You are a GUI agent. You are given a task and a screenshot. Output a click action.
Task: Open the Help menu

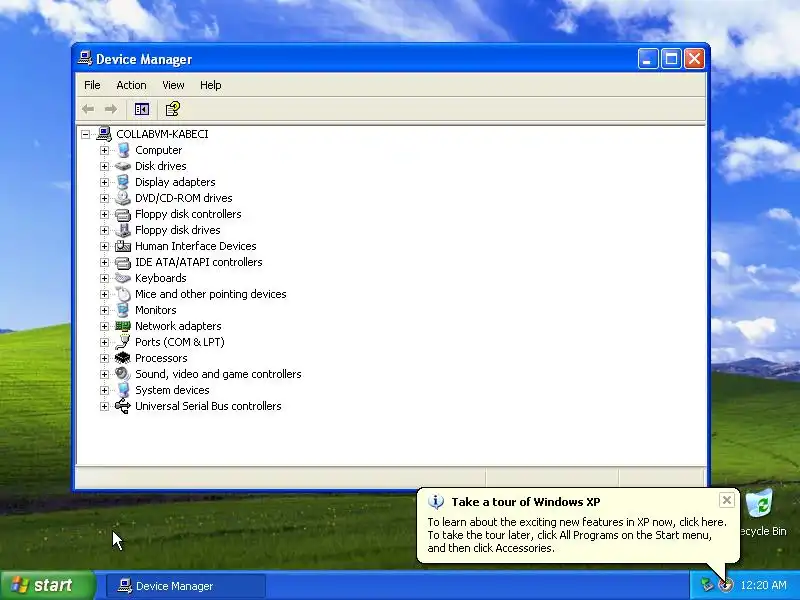click(210, 85)
